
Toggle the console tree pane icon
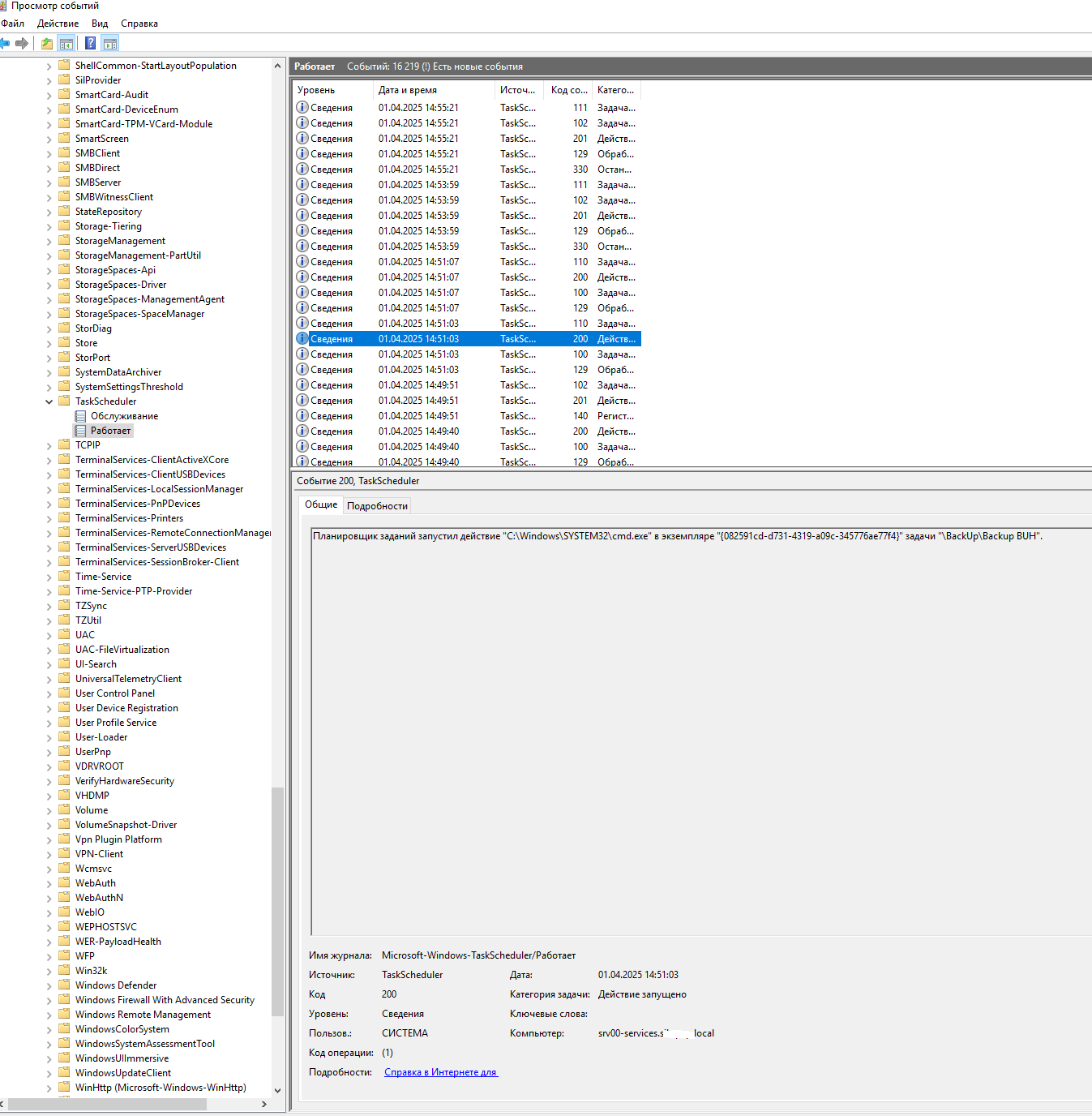tap(66, 44)
